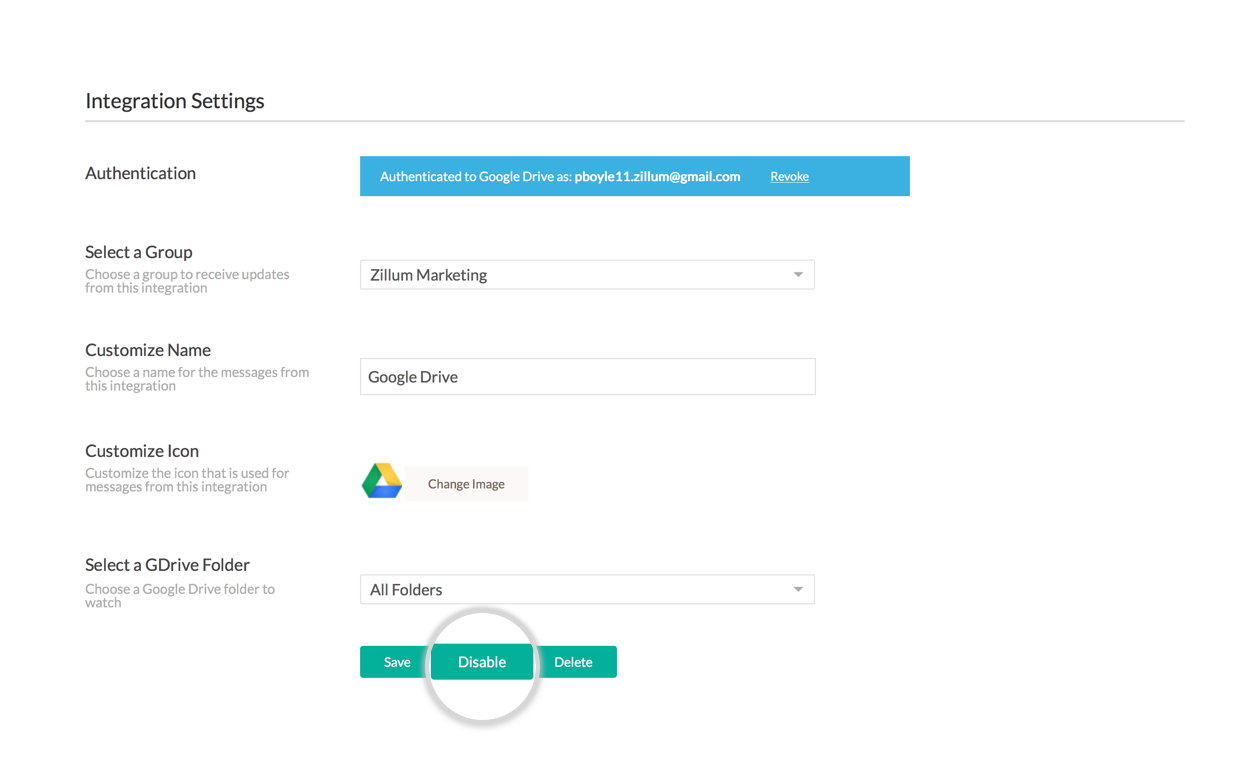Click the Authentication label
Image resolution: width=1239 pixels, height=777 pixels.
pyautogui.click(x=140, y=173)
